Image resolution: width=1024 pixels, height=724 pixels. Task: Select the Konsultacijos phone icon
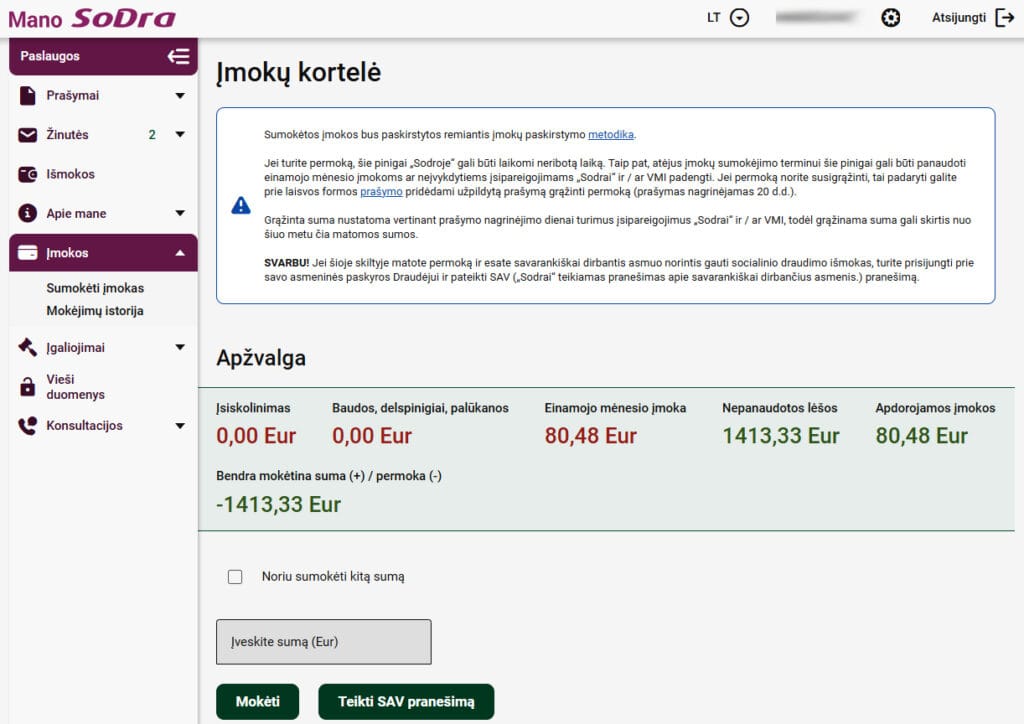25,425
